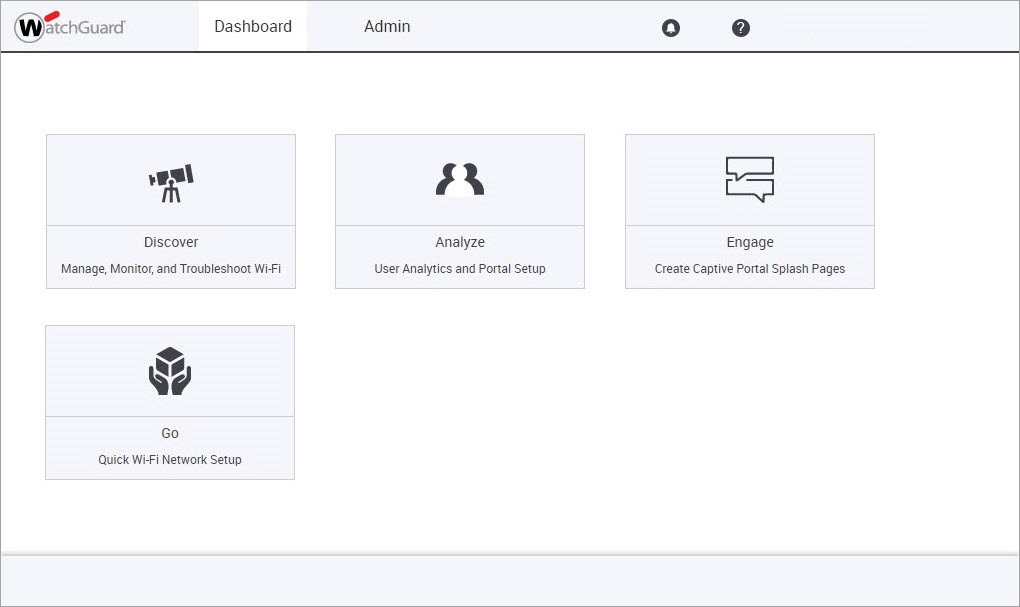
Task: Switch to the Dashboard tab
Action: [x=252, y=27]
